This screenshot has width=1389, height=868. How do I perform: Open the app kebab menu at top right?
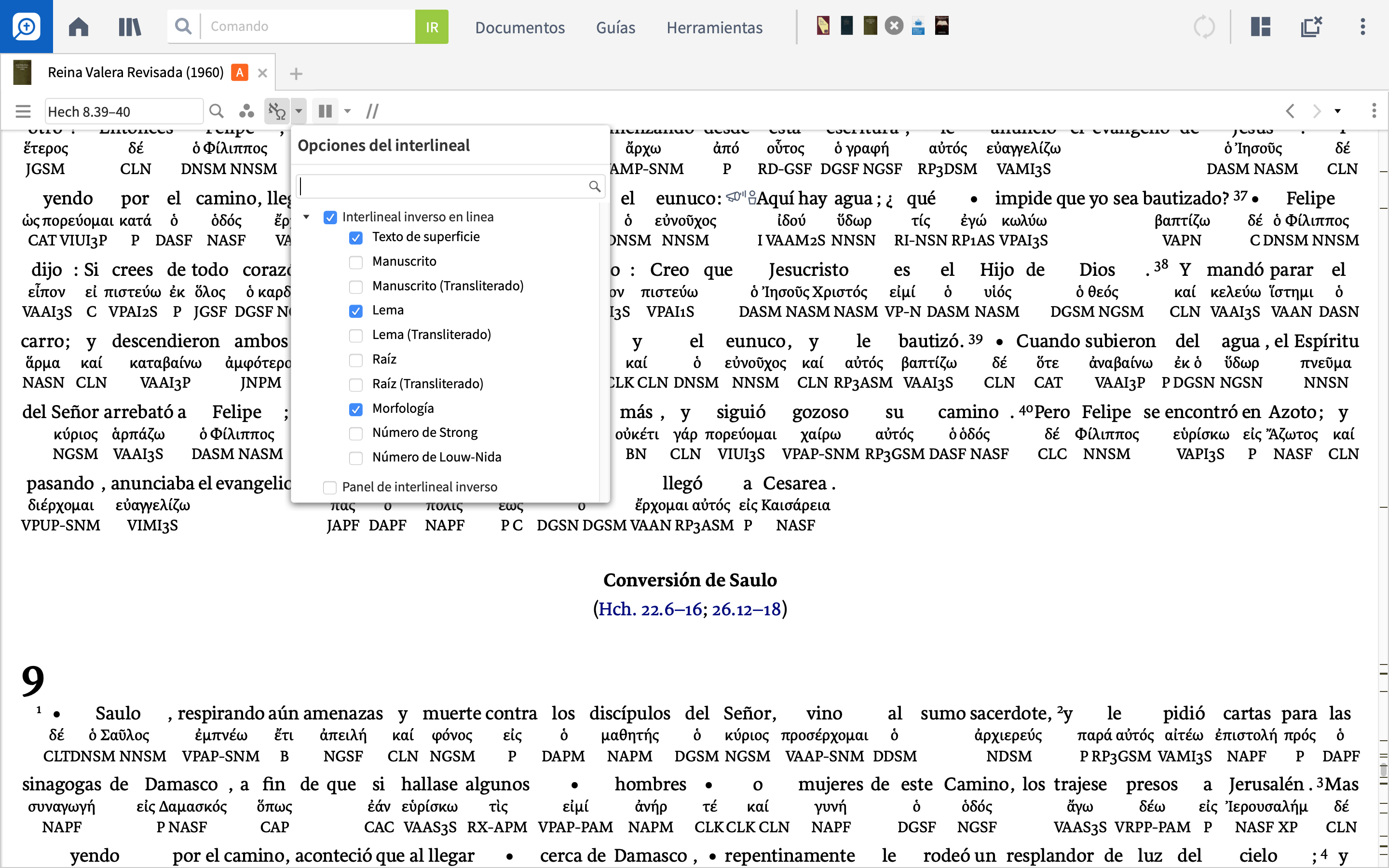point(1362,27)
